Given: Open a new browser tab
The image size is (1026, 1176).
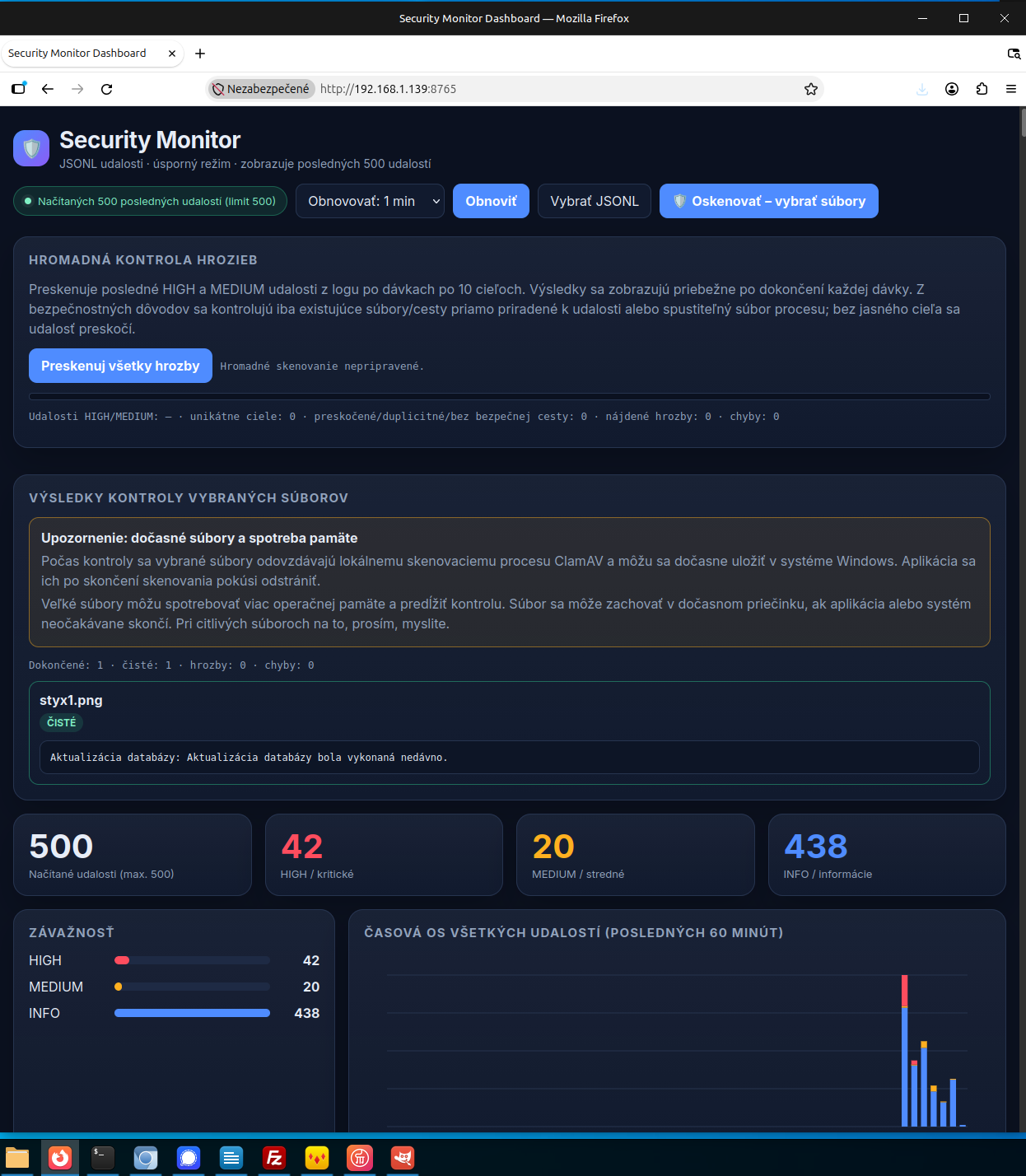Looking at the screenshot, I should (x=200, y=54).
